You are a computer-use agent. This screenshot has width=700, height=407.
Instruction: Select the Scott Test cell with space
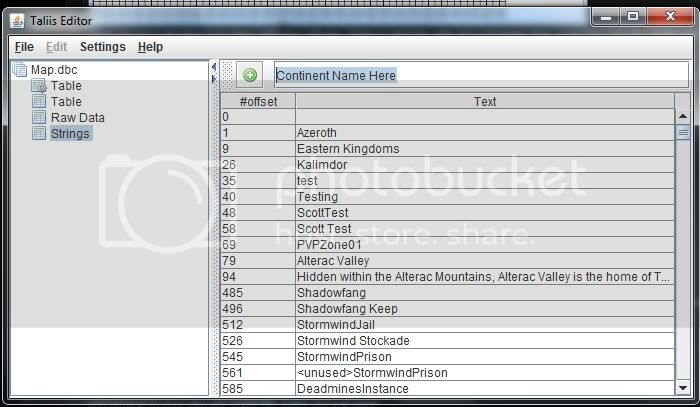point(485,229)
